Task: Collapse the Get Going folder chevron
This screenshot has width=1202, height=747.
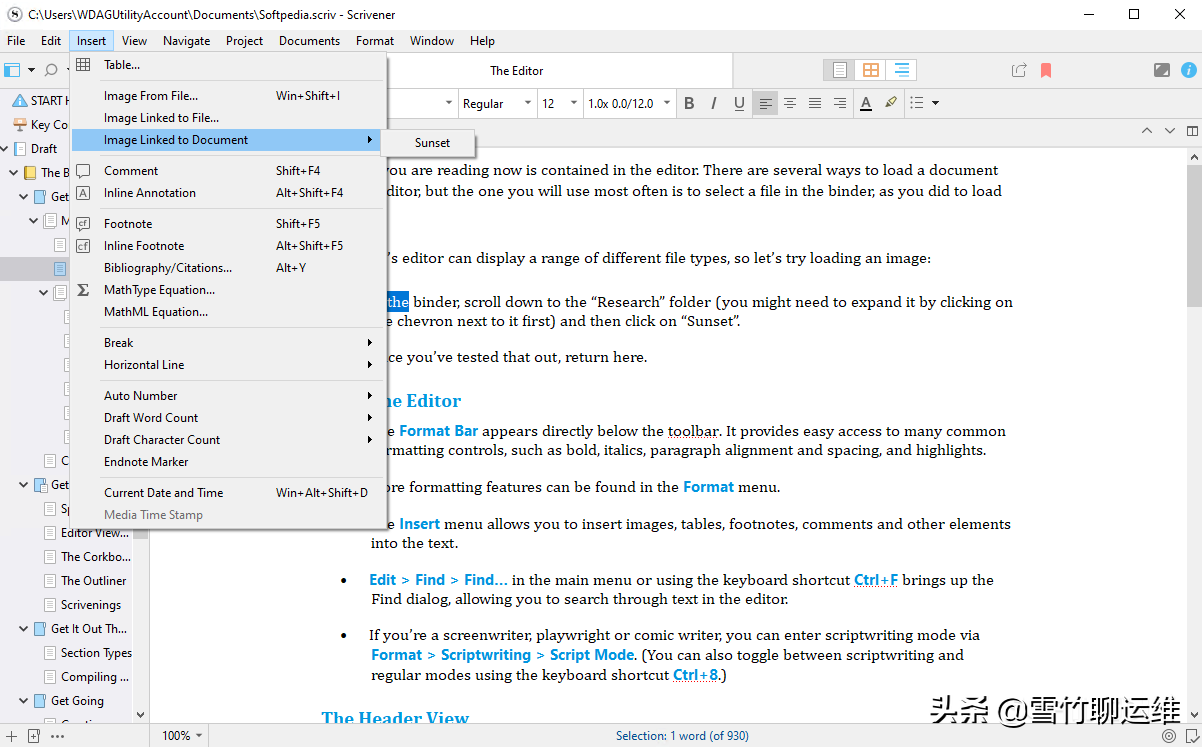Action: click(x=24, y=701)
